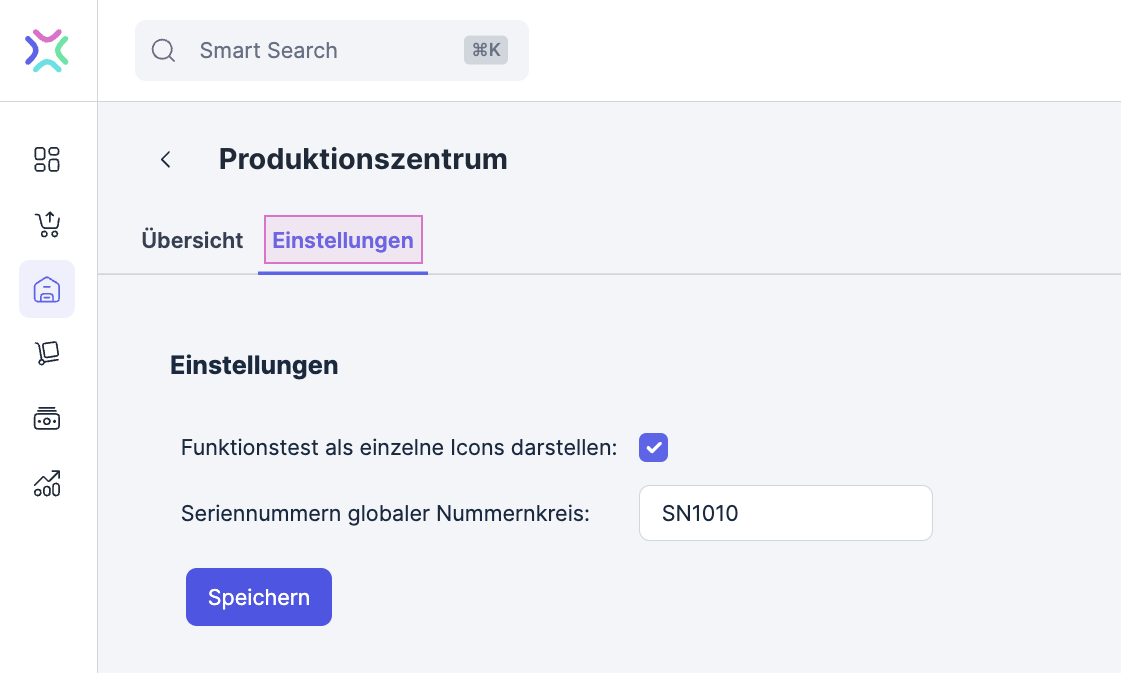Uncheck the Funktionstest einzelne Icons checkbox
Viewport: 1121px width, 673px height.
click(x=653, y=448)
